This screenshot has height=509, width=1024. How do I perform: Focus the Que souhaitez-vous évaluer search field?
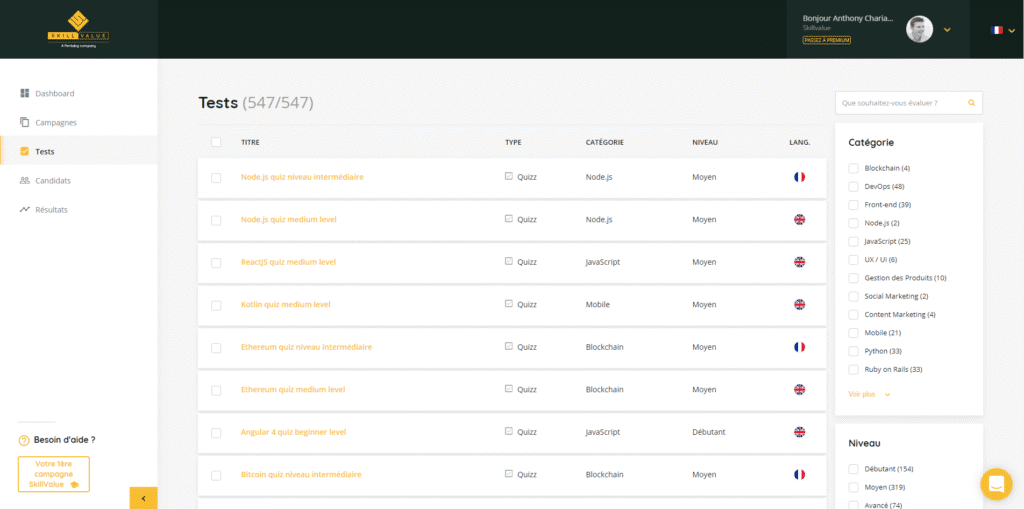coord(900,103)
